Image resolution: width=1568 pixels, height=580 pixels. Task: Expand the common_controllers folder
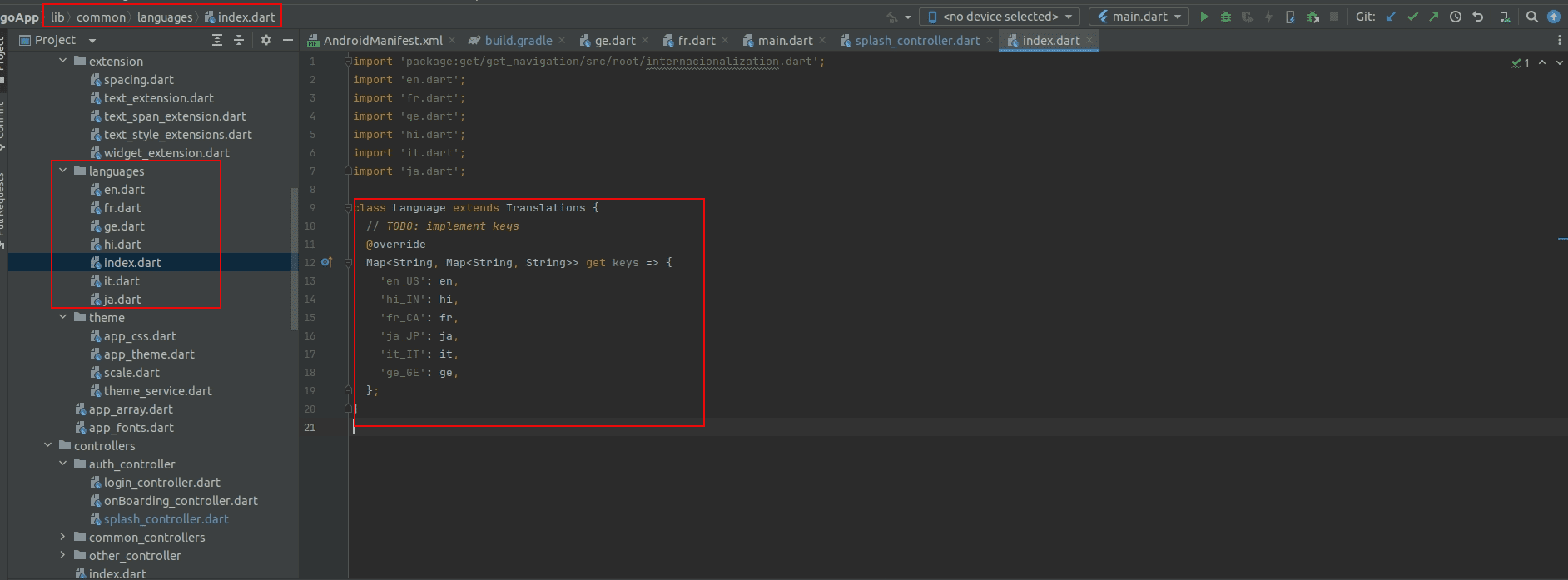[63, 537]
